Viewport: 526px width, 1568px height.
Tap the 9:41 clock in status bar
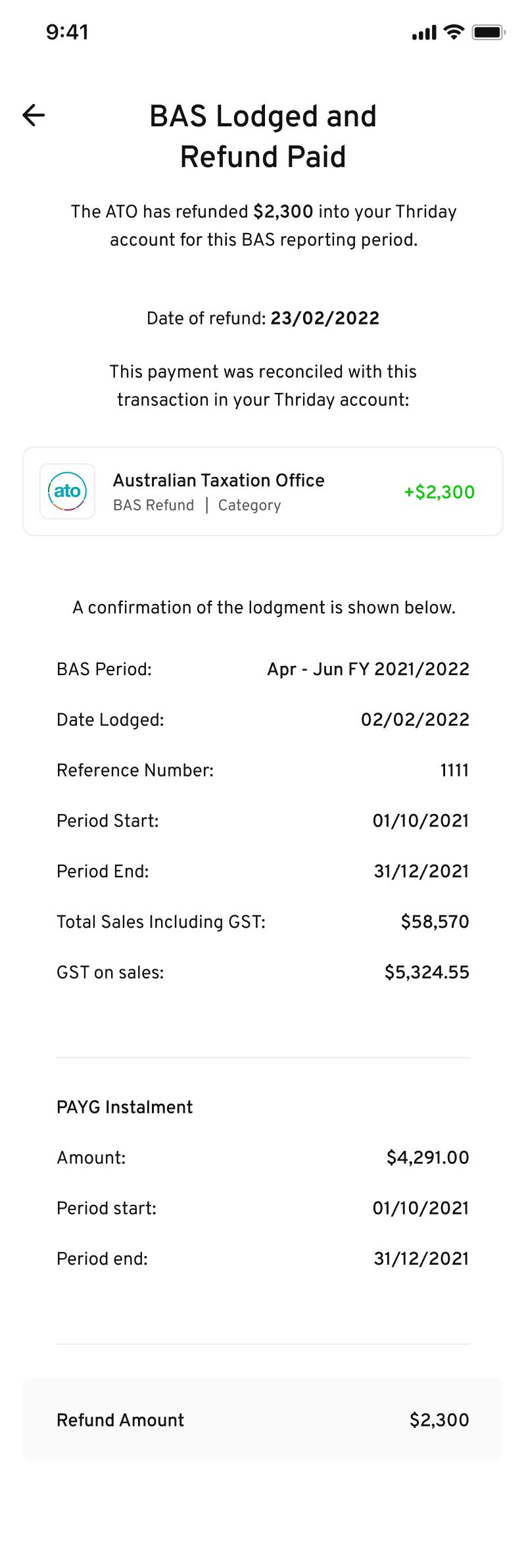(x=67, y=32)
